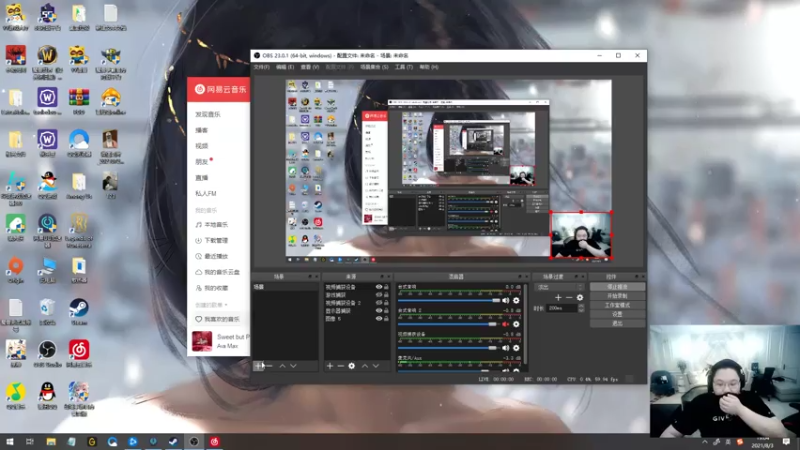Image resolution: width=800 pixels, height=450 pixels.
Task: Open 帮助(H) menu in OBS
Action: coord(429,67)
